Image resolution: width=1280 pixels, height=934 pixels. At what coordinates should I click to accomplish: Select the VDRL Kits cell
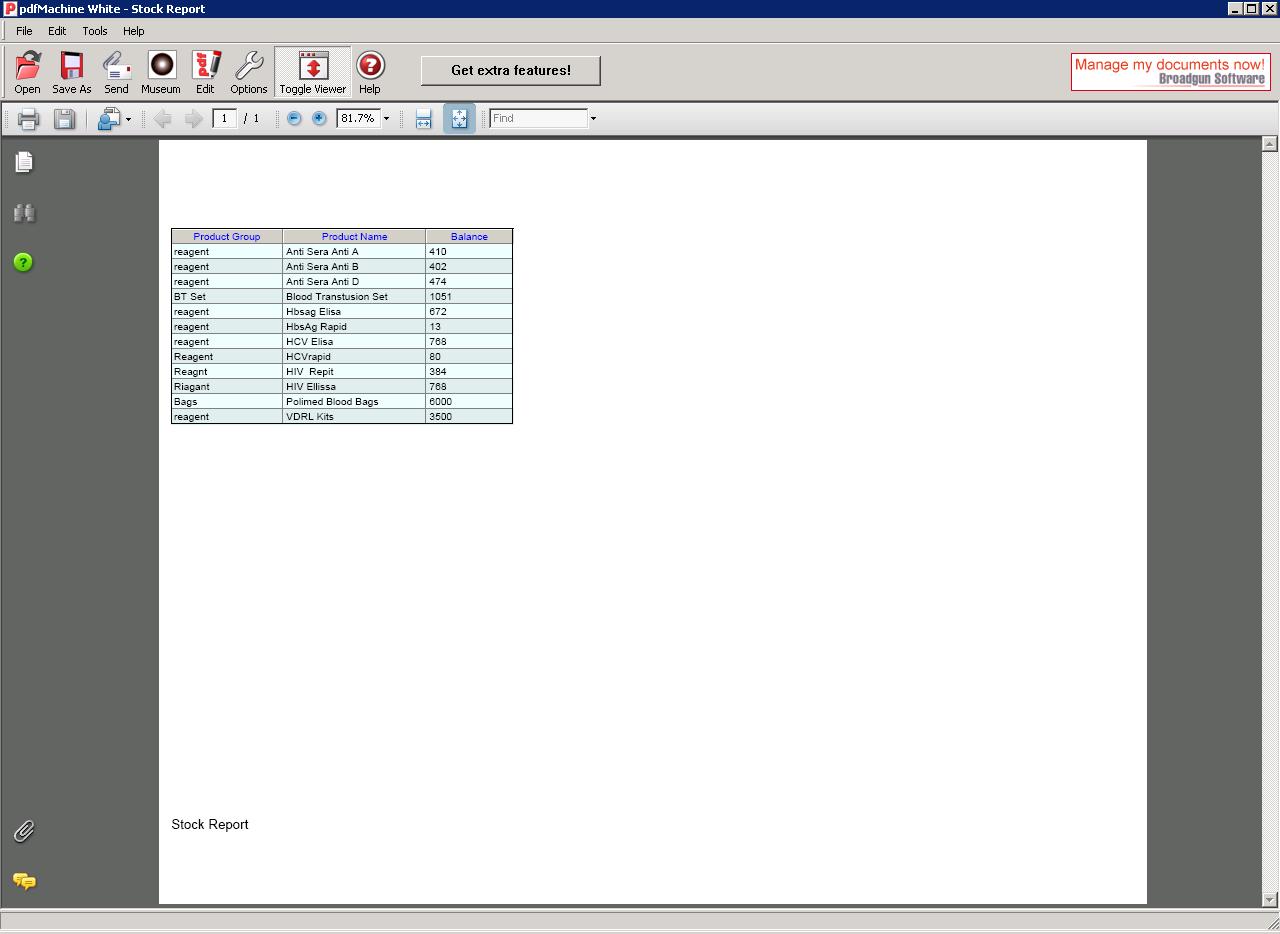(354, 417)
